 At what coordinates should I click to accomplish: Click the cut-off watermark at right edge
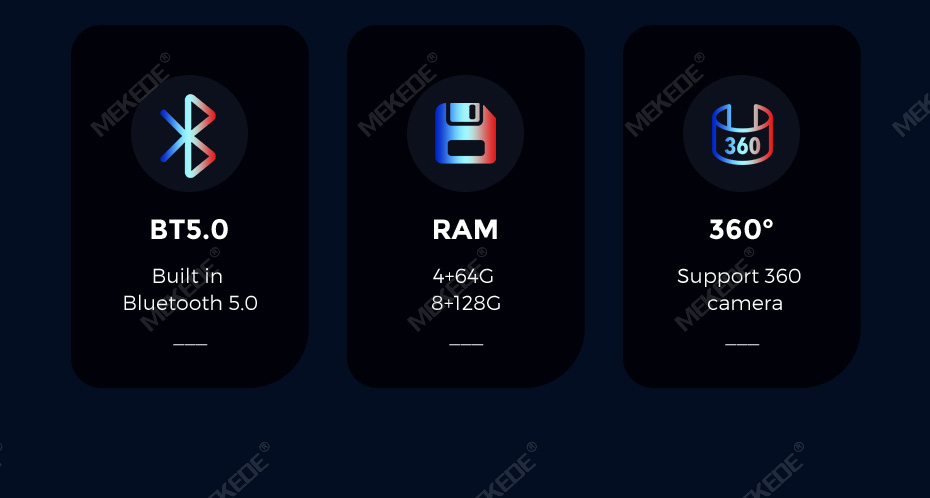coord(912,114)
